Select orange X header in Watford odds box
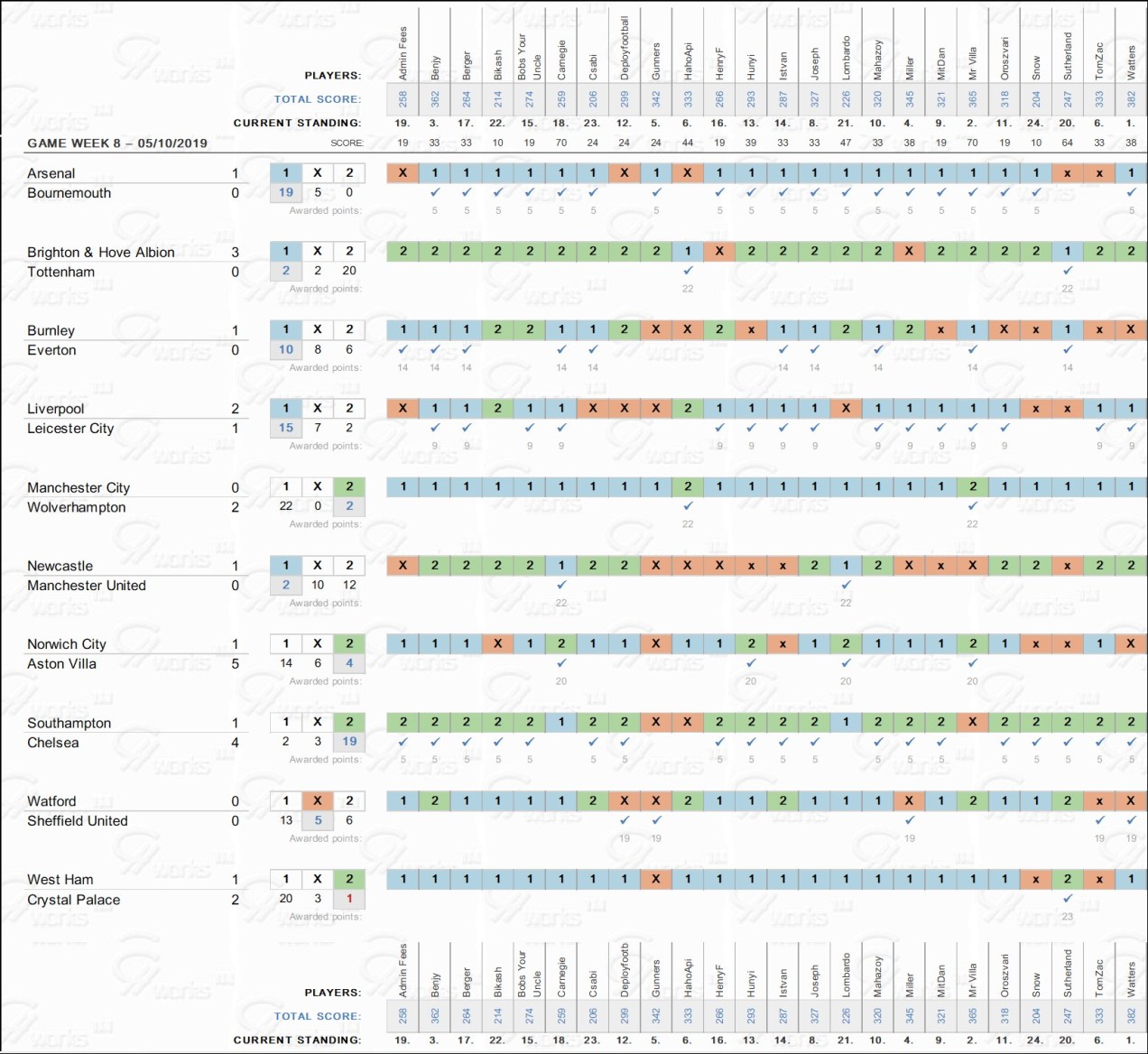The height and width of the screenshot is (1054, 1148). pos(318,800)
